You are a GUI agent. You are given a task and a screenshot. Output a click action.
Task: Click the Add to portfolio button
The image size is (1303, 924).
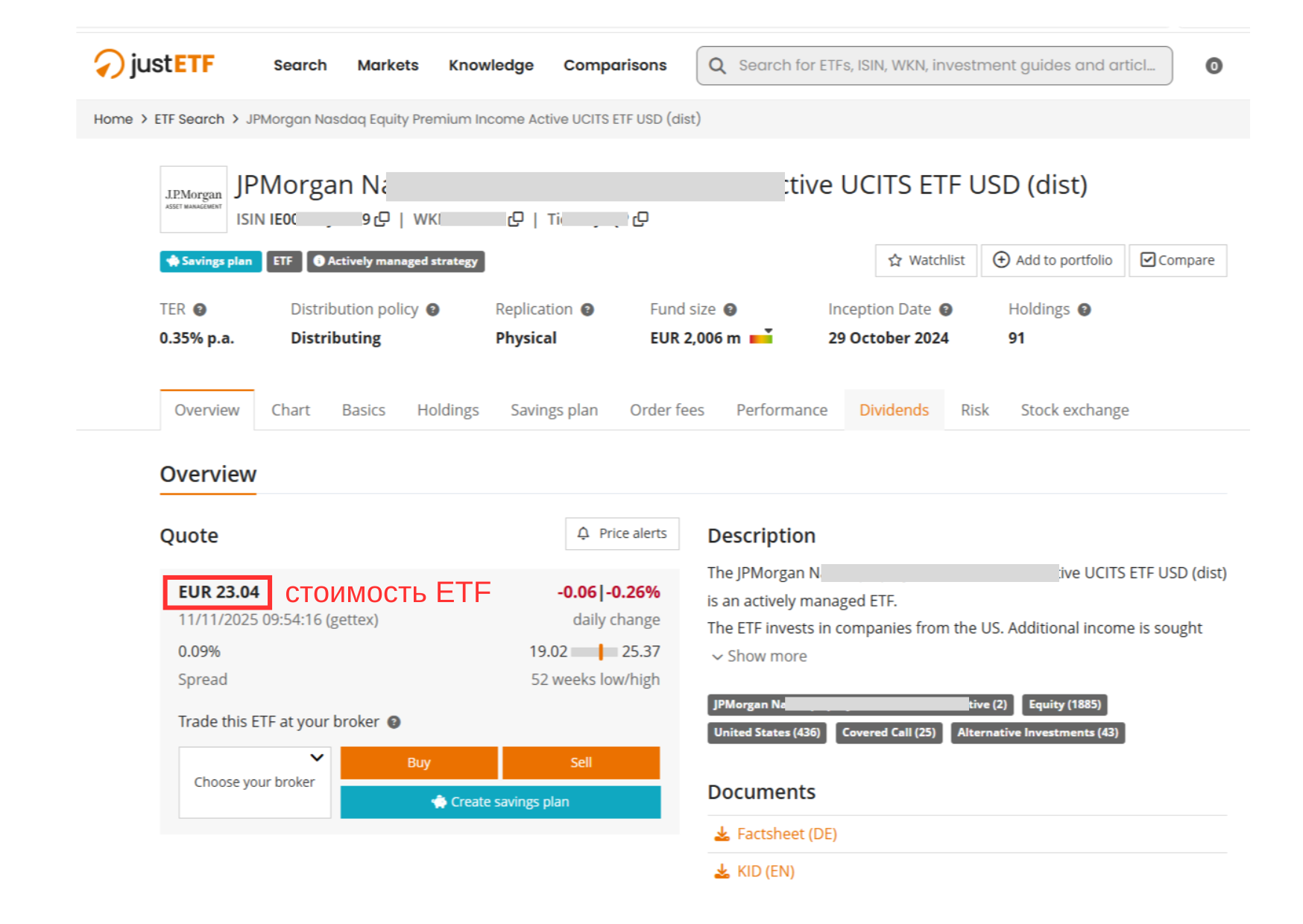(x=1053, y=260)
